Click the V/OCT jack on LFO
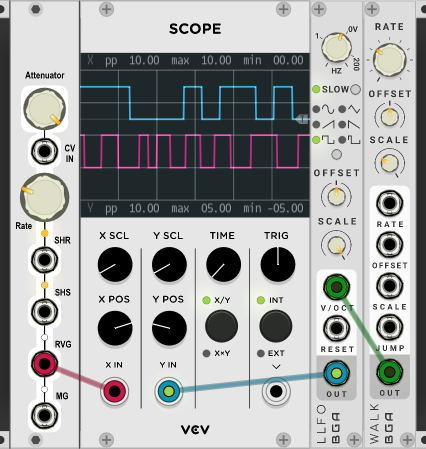The height and width of the screenshot is (449, 426). pos(336,287)
